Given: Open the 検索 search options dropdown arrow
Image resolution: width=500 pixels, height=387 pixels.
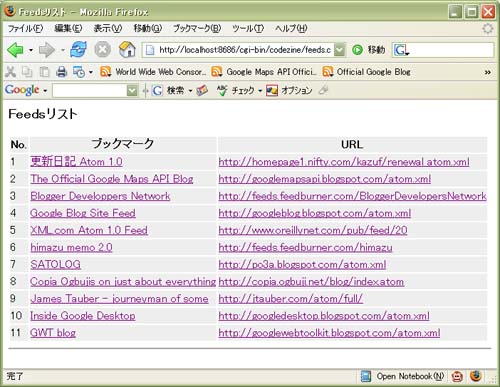Looking at the screenshot, I should click(x=190, y=91).
